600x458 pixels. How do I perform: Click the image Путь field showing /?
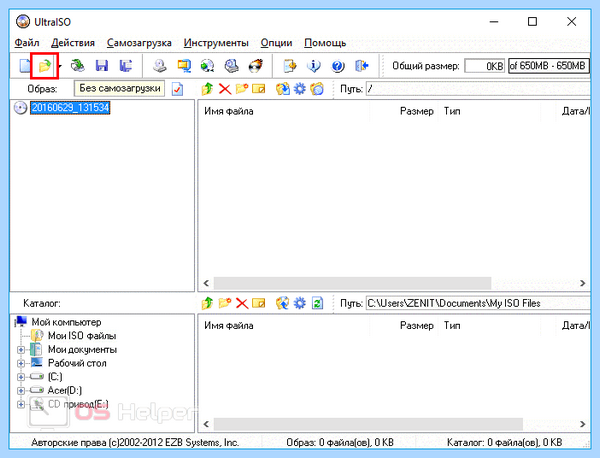[x=478, y=89]
